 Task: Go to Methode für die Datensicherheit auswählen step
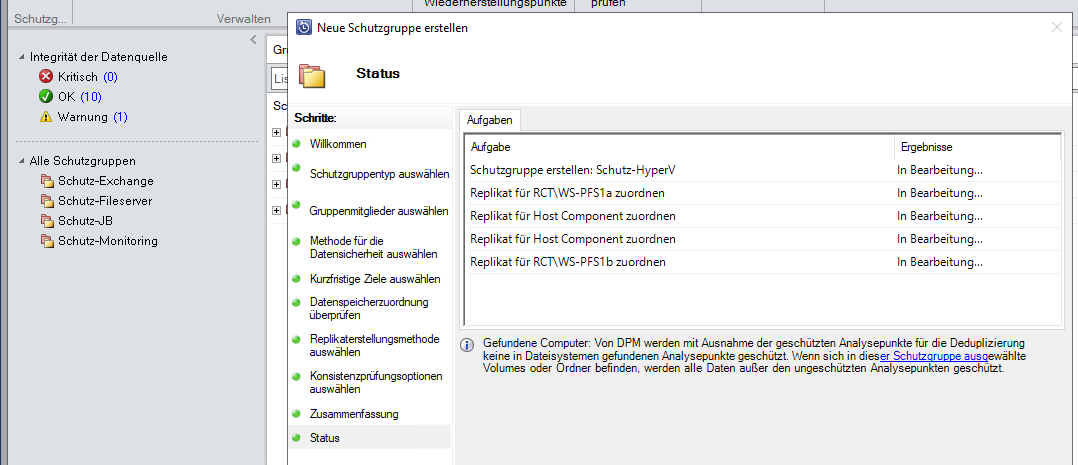click(x=374, y=248)
